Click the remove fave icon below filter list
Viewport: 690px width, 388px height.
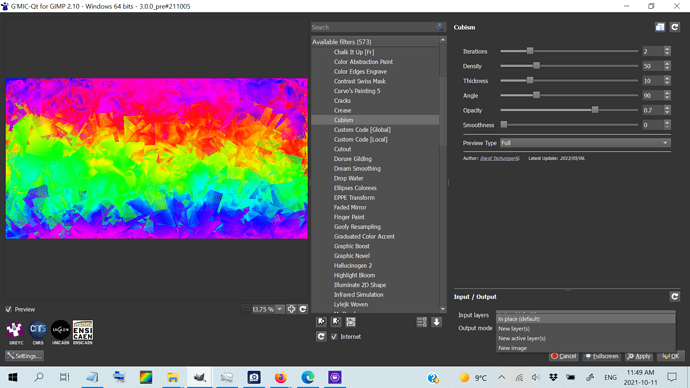[336, 322]
